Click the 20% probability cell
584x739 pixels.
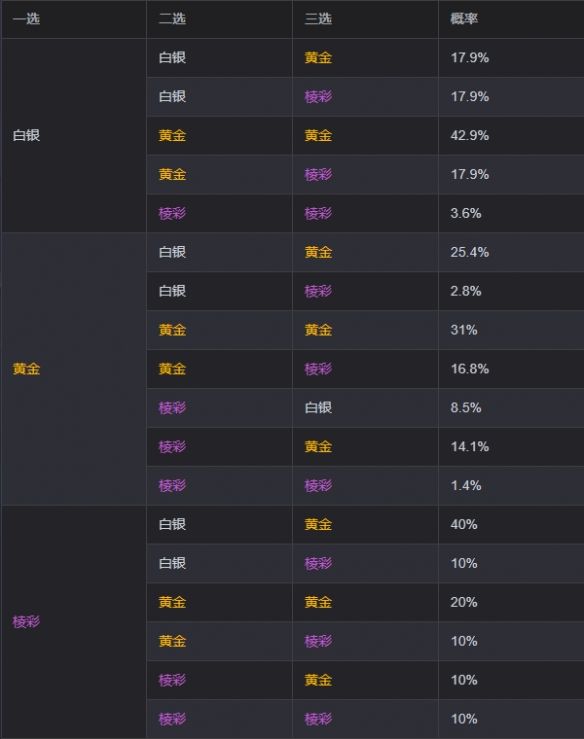511,602
